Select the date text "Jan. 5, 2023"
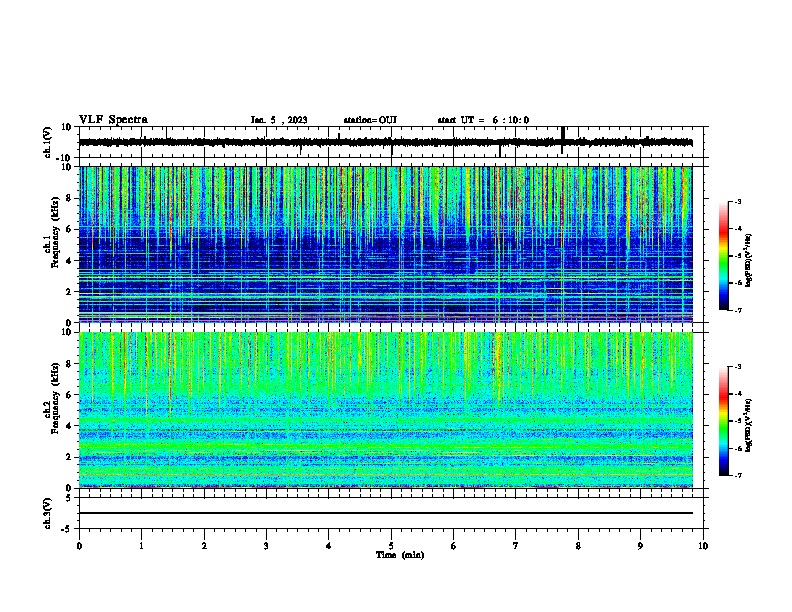 [x=279, y=120]
